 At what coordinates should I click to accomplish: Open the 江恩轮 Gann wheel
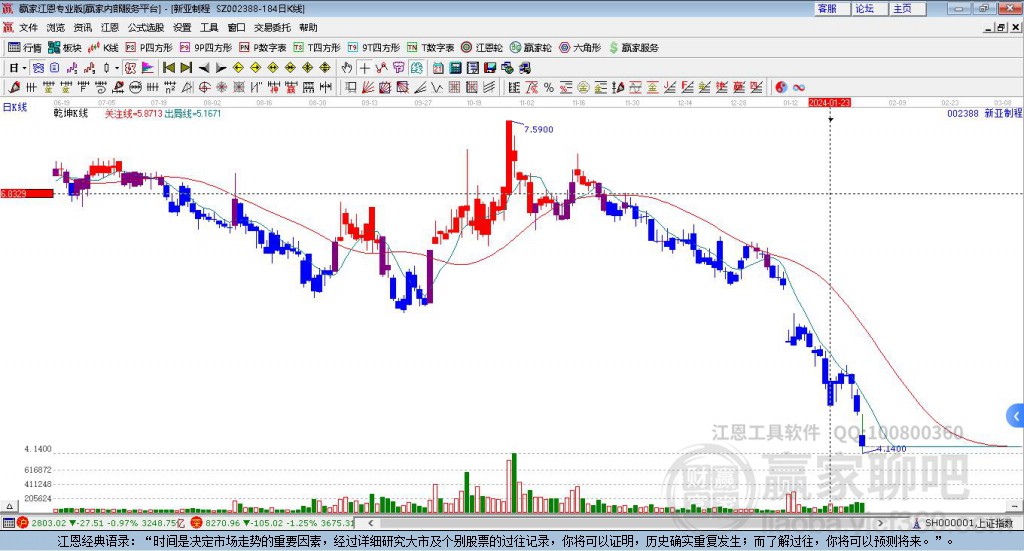point(482,48)
